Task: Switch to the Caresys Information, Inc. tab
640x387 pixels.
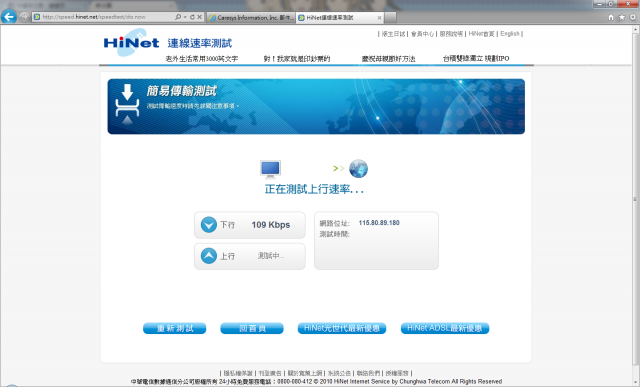Action: [251, 18]
